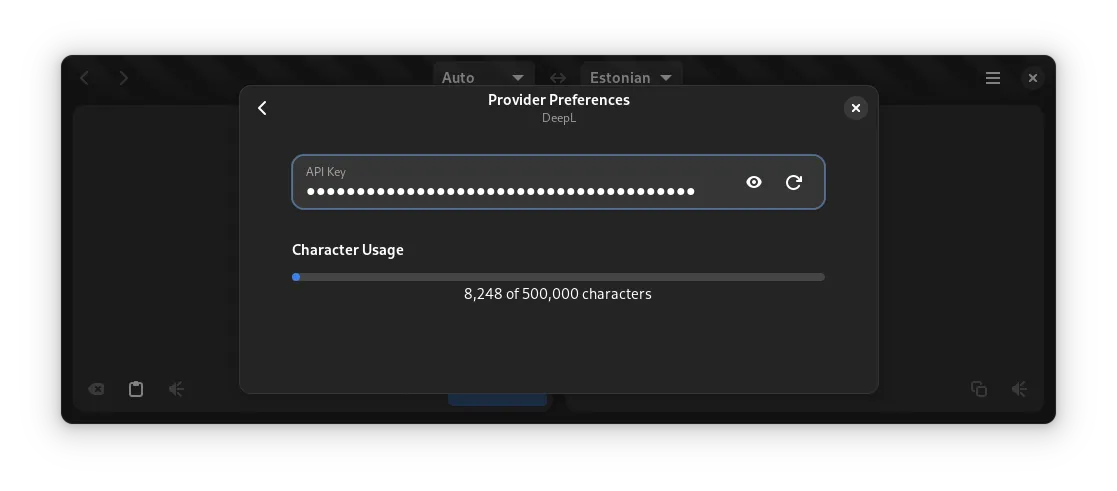
Task: Click the 8,248 of 500,000 characters text
Action: tap(558, 294)
